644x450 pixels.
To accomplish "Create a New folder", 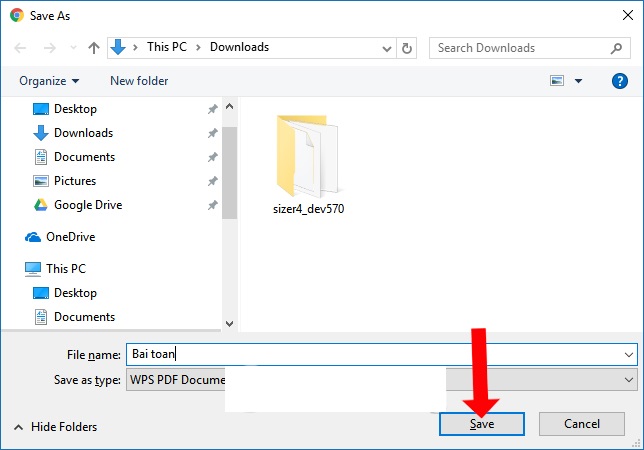I will [139, 81].
